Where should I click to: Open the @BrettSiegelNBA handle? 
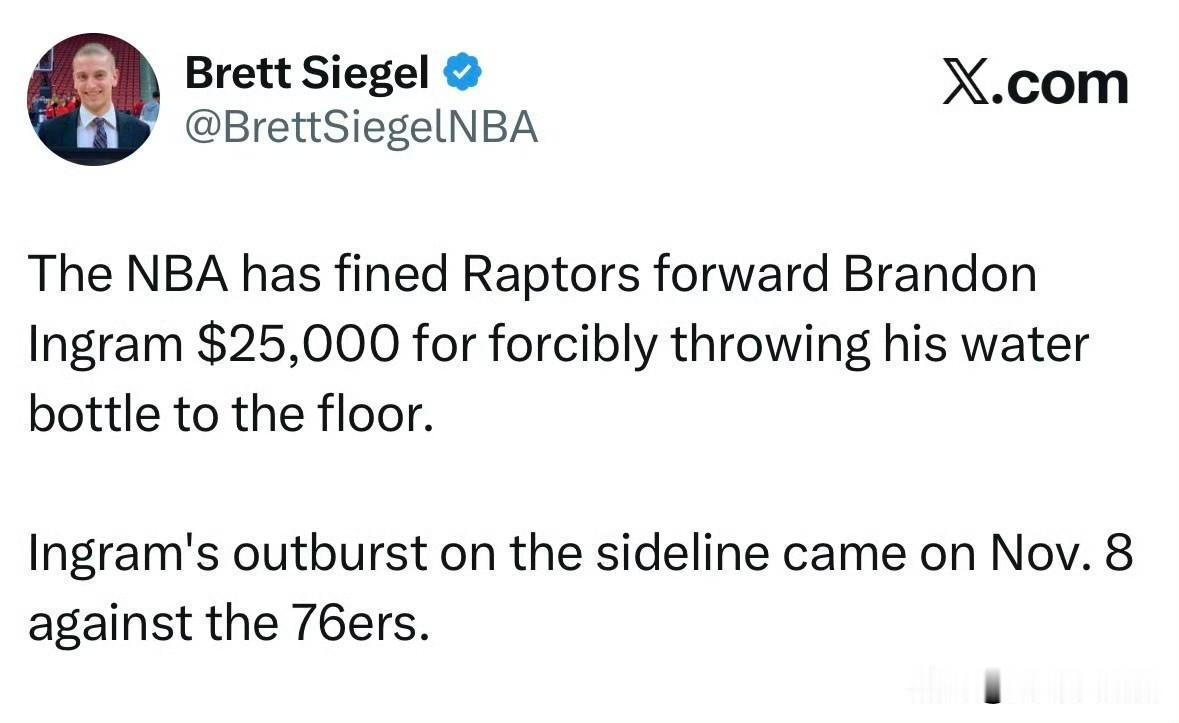point(362,128)
